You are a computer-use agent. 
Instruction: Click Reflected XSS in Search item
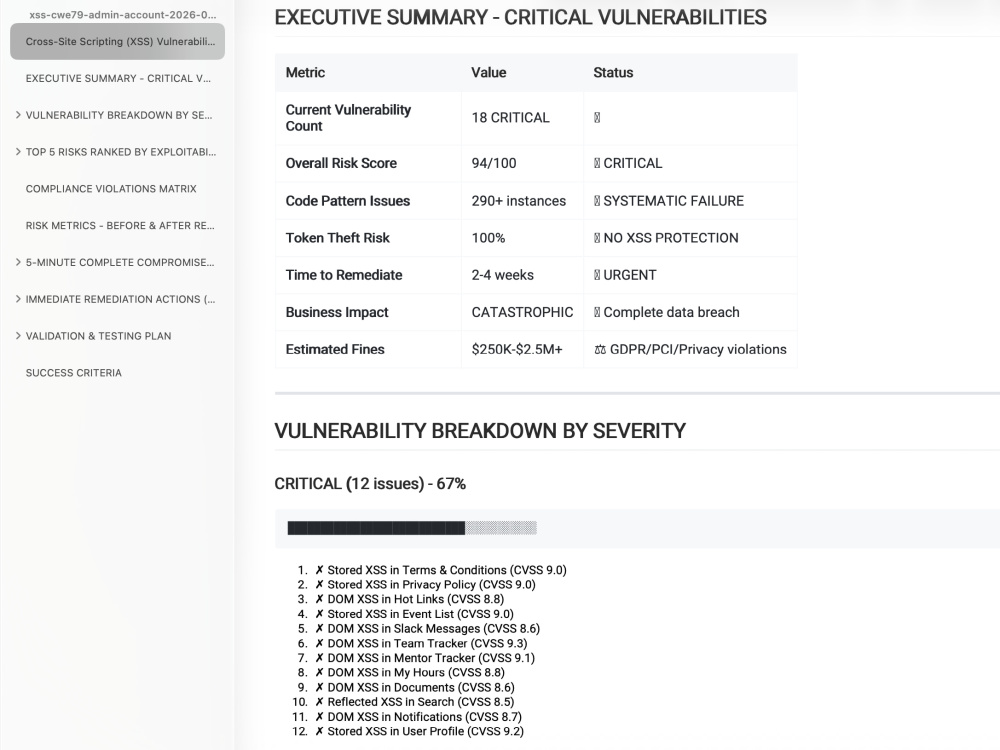point(415,702)
